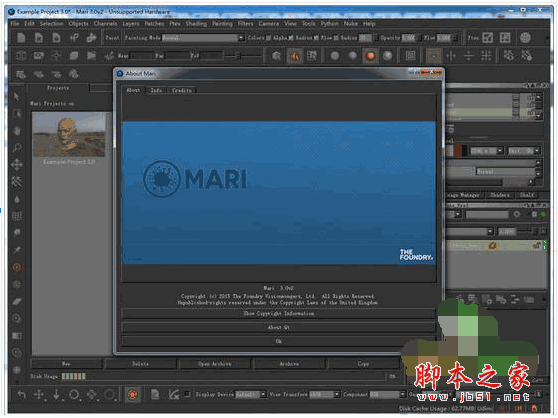This screenshot has width=558, height=418.
Task: Switch to the Credits tab in About Mari
Action: click(x=182, y=90)
